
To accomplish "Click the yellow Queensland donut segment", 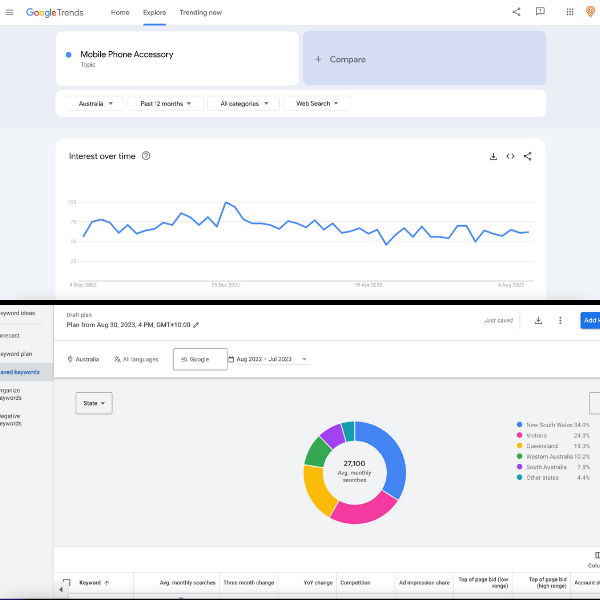I will coord(318,492).
